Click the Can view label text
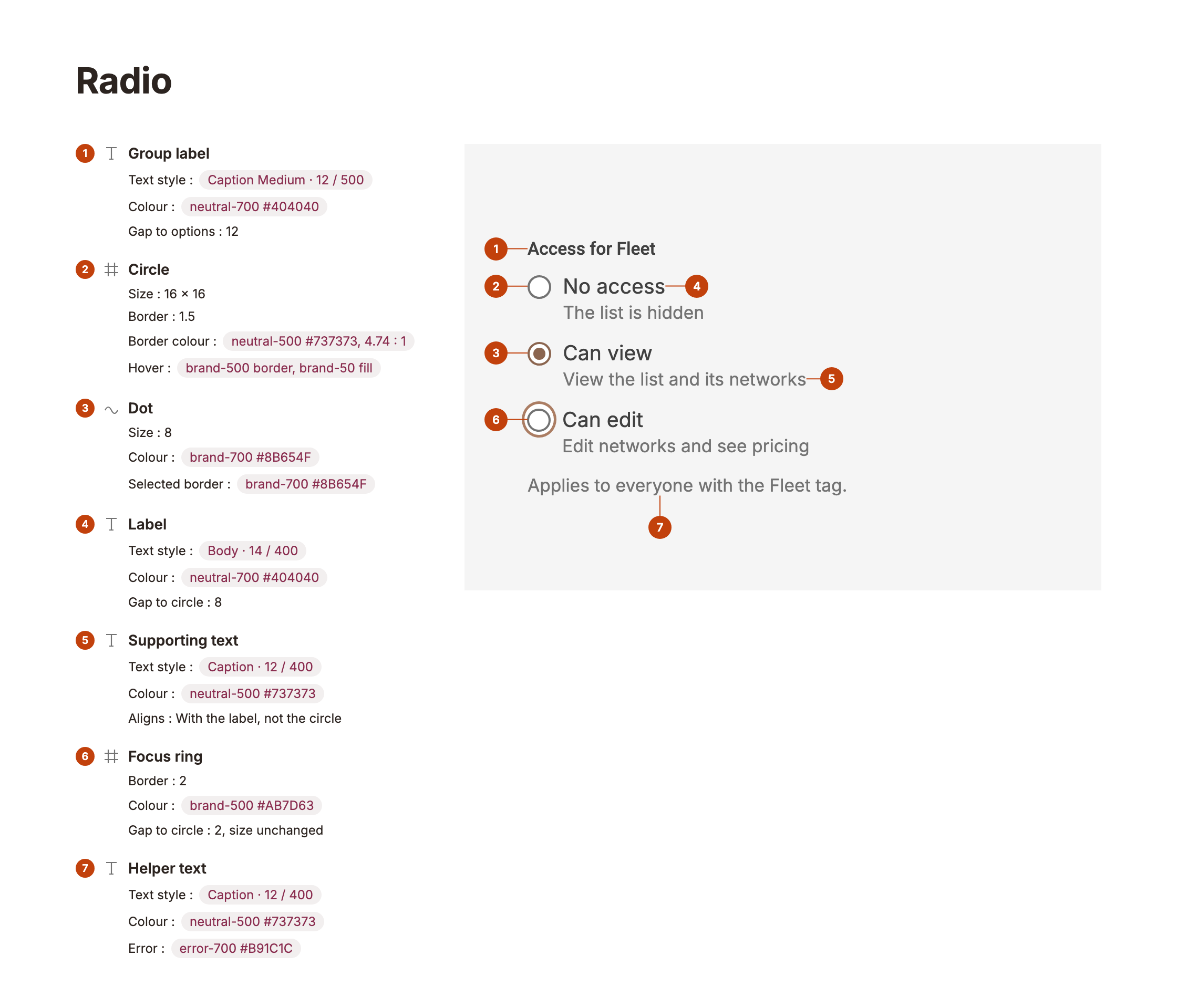 (607, 353)
